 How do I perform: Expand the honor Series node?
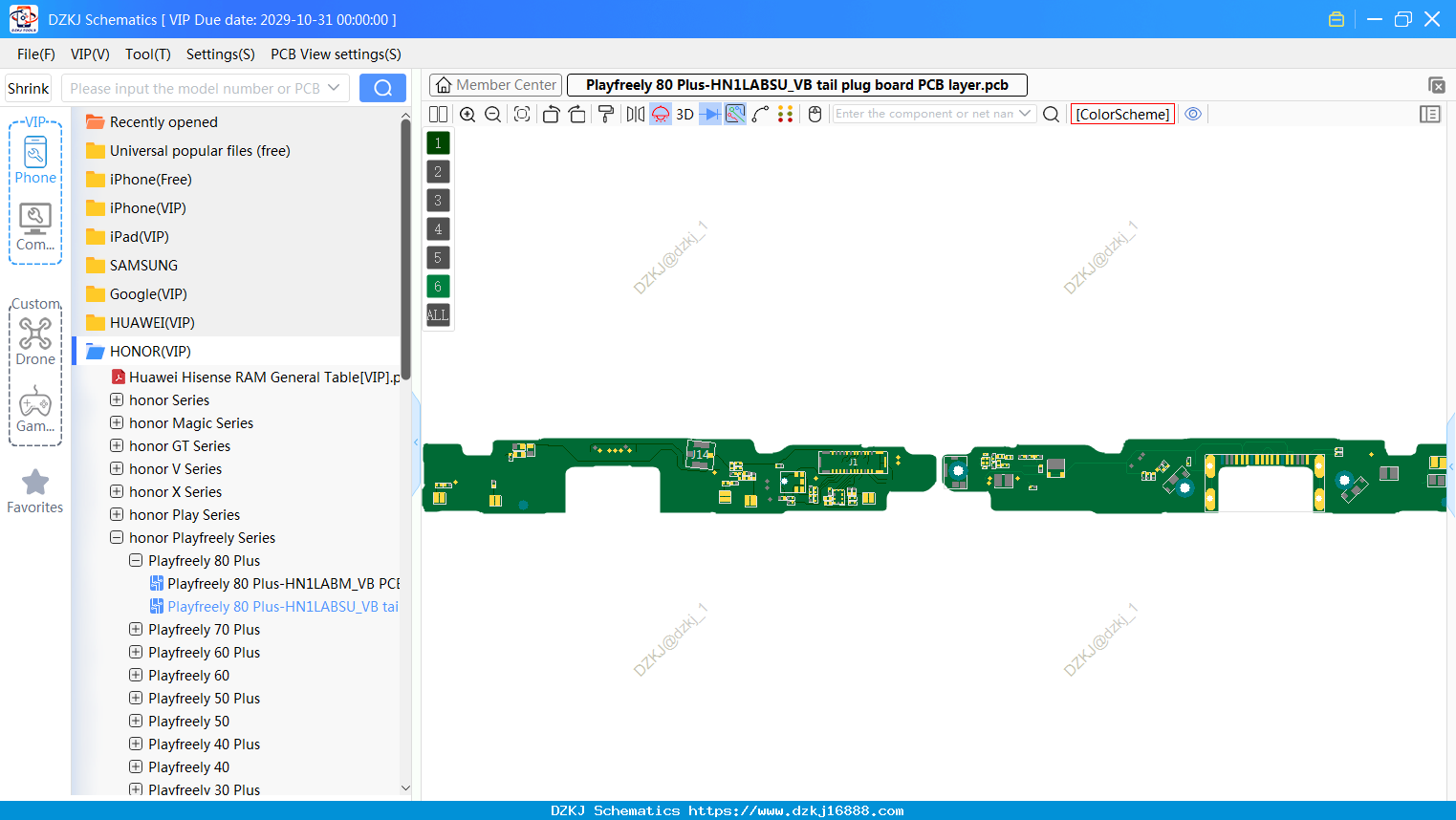pos(117,399)
